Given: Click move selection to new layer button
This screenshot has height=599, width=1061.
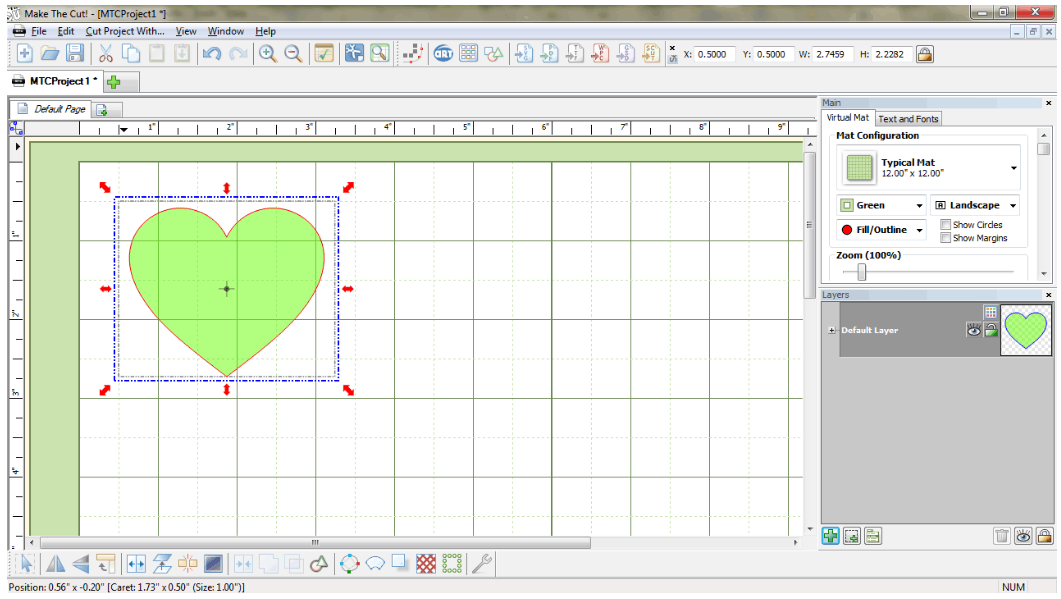Looking at the screenshot, I should (x=852, y=537).
